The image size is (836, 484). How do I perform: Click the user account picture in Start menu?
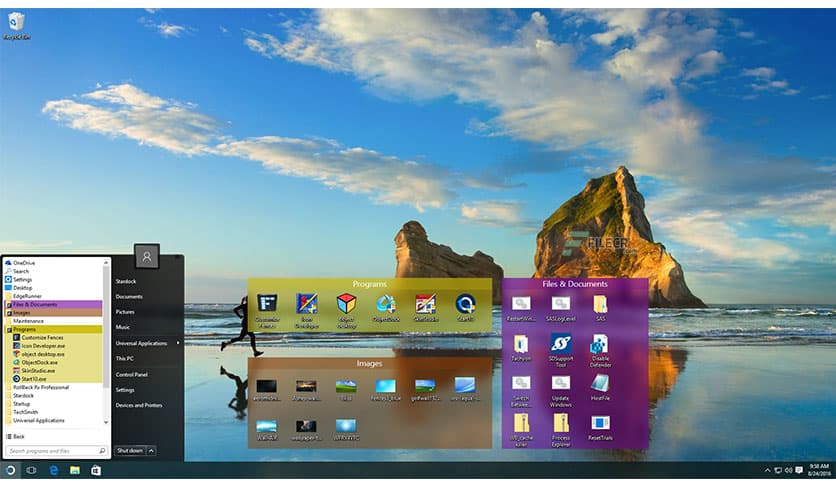click(147, 257)
